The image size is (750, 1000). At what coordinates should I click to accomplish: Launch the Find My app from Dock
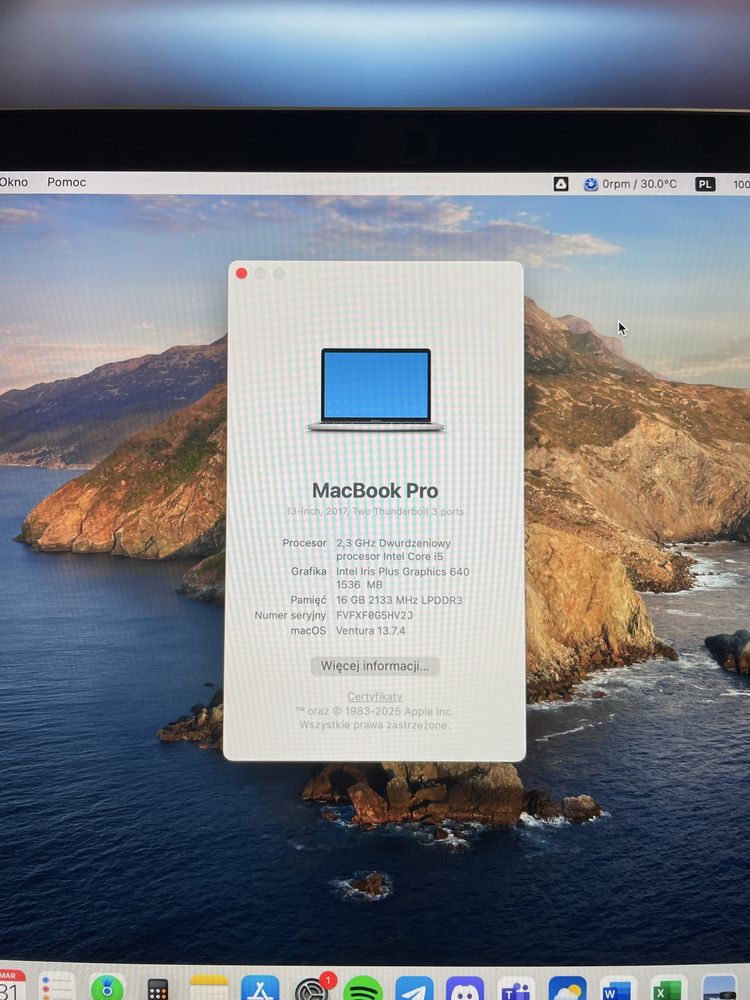point(107,988)
